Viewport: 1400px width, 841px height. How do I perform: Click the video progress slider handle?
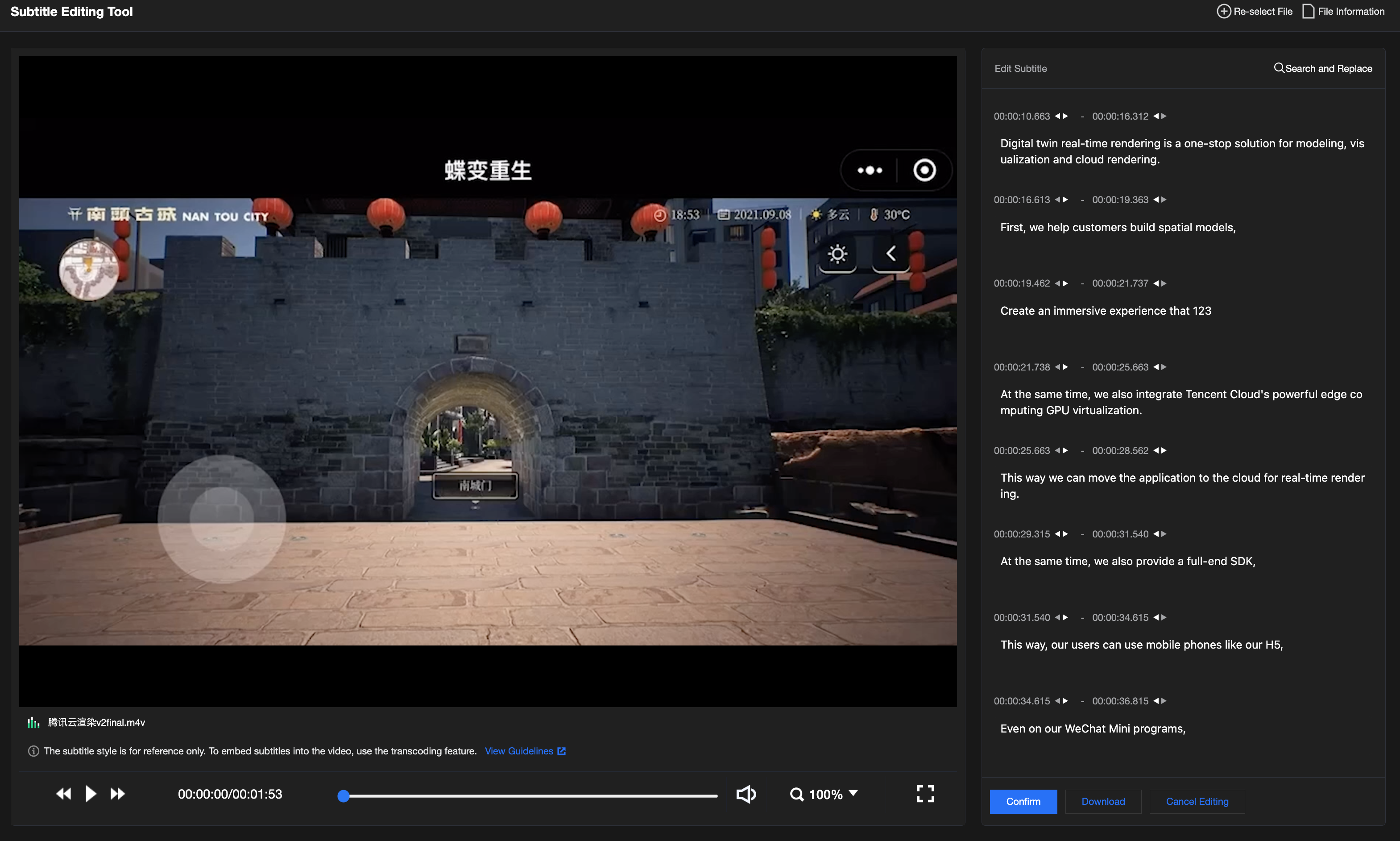(x=343, y=795)
